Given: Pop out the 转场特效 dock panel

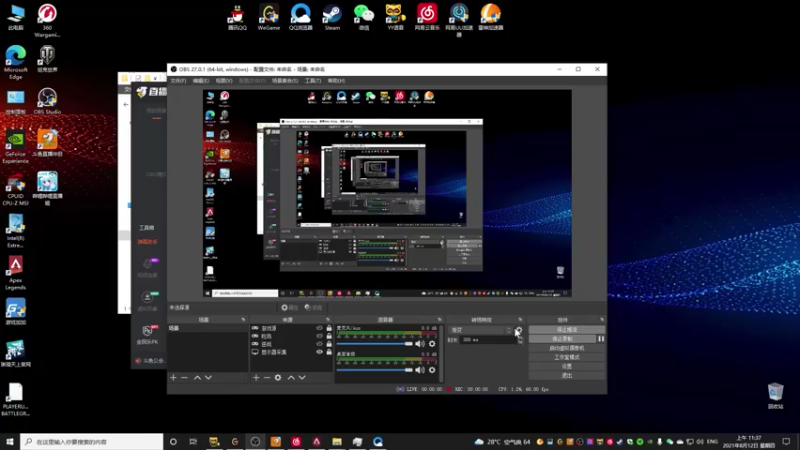Looking at the screenshot, I should point(520,319).
